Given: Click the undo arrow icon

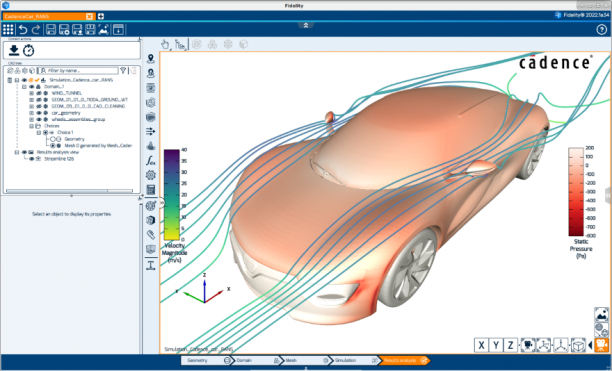Looking at the screenshot, I should (x=23, y=30).
